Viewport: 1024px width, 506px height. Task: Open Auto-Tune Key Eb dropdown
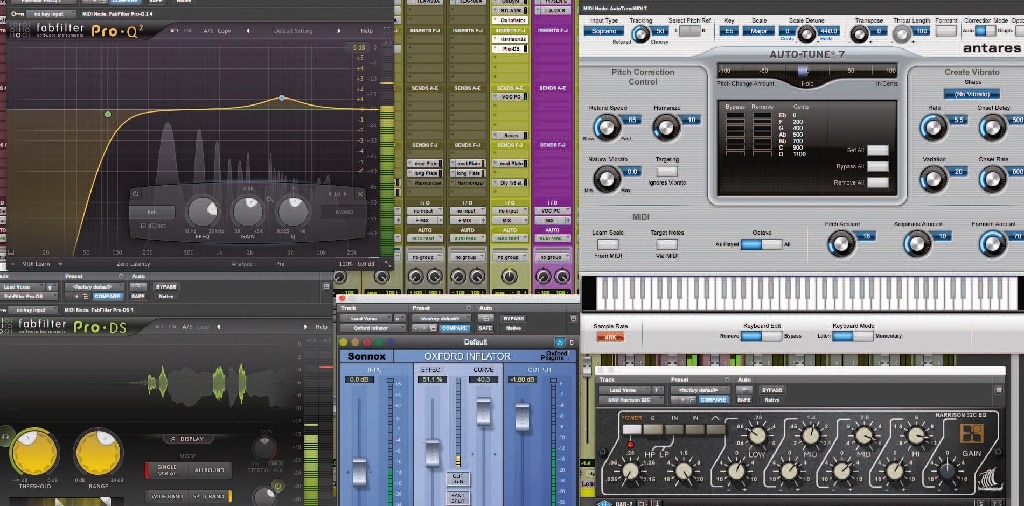coord(729,30)
